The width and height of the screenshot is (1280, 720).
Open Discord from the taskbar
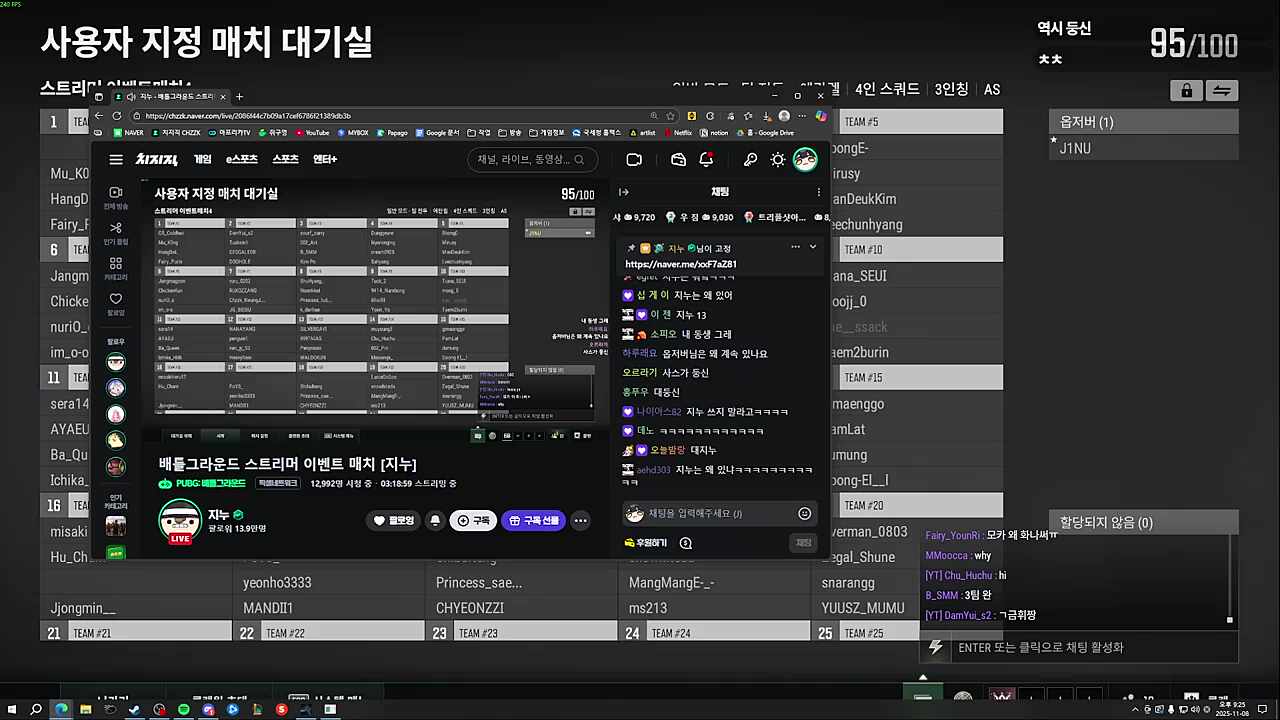[x=208, y=710]
